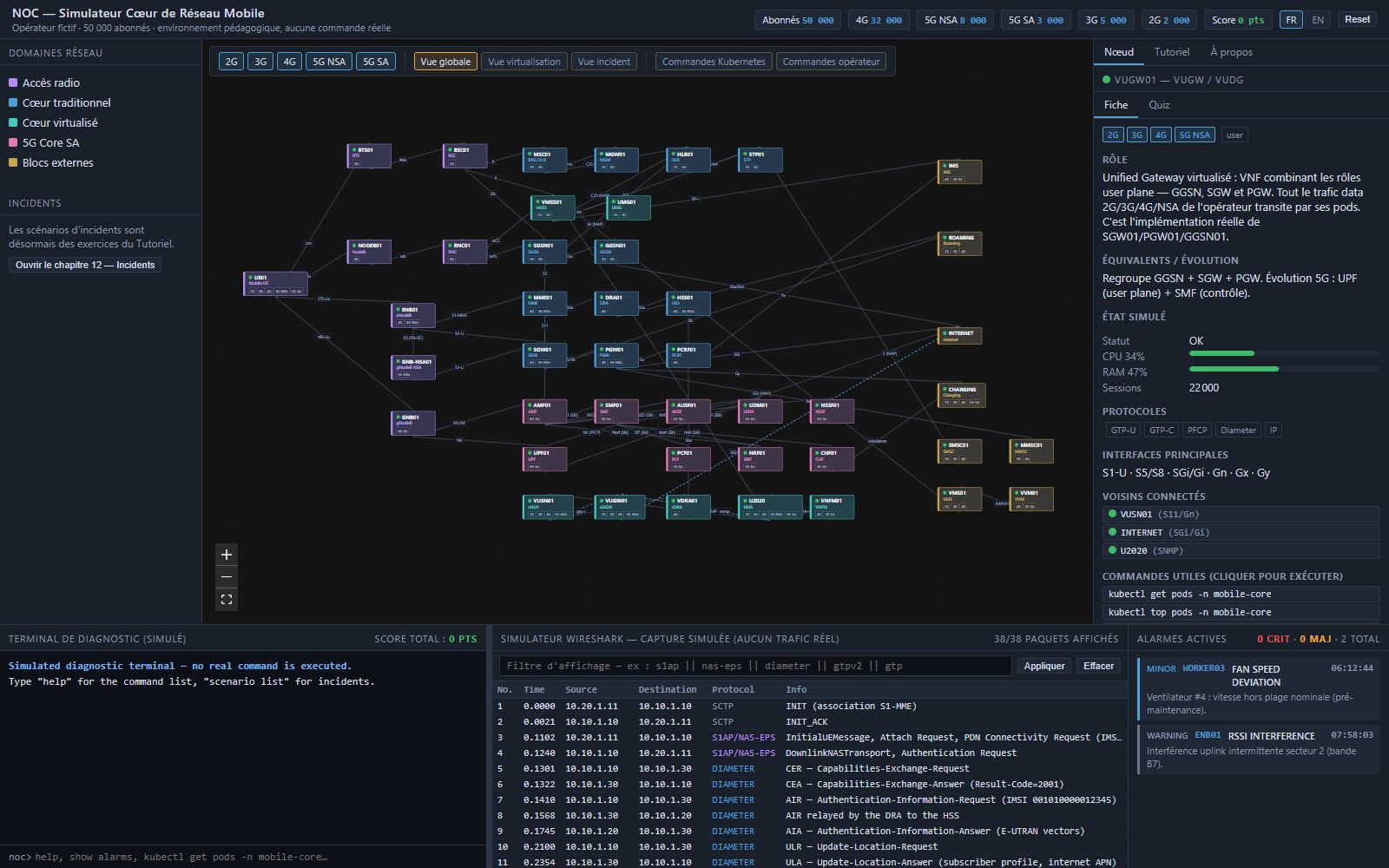The height and width of the screenshot is (868, 1389).
Task: Clear the Wireshark filter with Effacer
Action: pyautogui.click(x=1098, y=666)
